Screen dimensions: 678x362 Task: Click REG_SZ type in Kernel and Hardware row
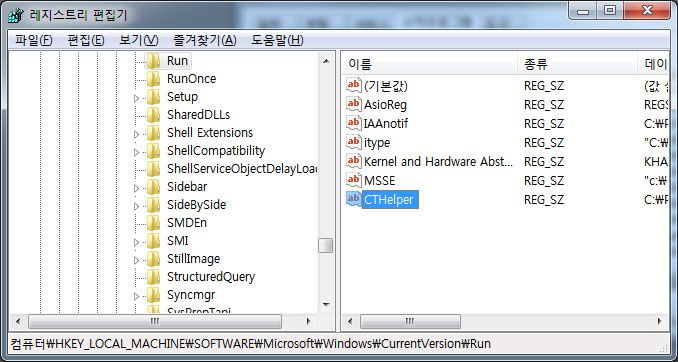coord(544,161)
